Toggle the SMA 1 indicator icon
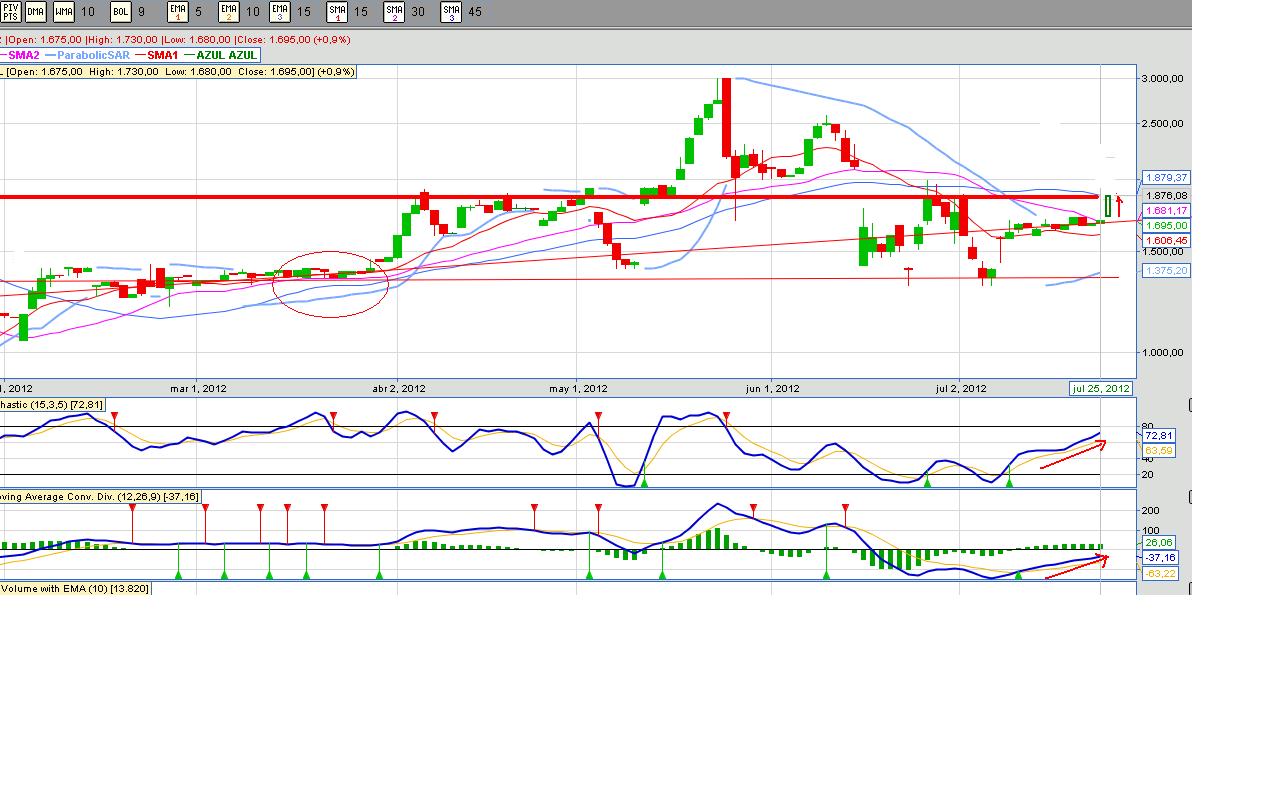The height and width of the screenshot is (800, 1280). pos(337,12)
